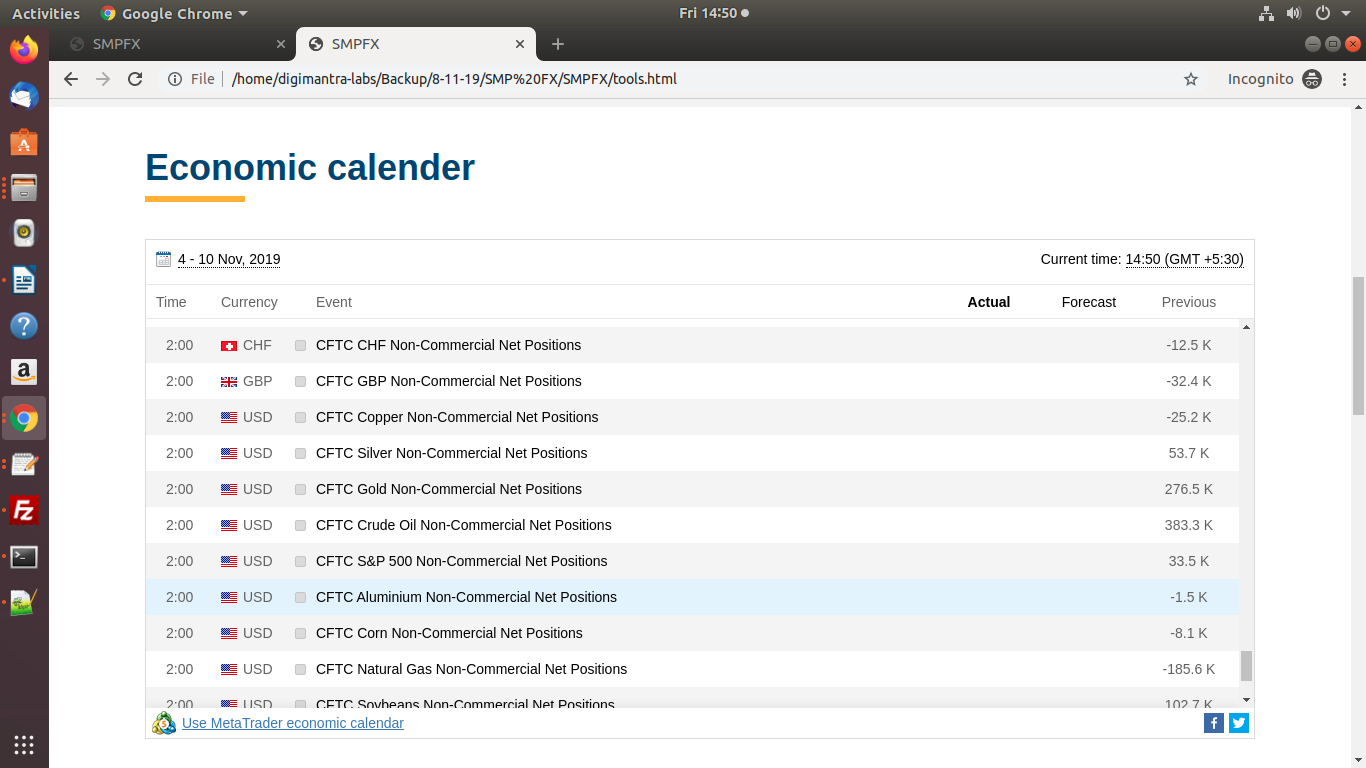Click the Facebook share icon
This screenshot has width=1366, height=768.
(x=1213, y=723)
